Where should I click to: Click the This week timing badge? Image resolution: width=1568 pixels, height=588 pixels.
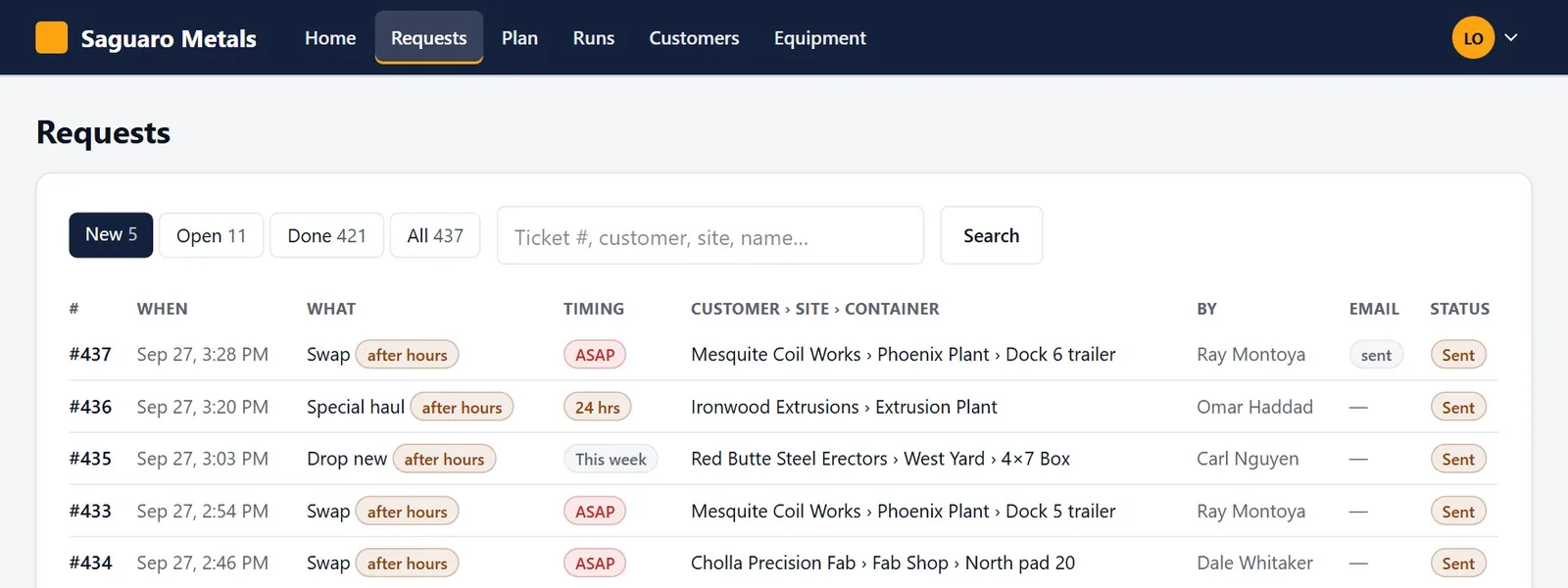[611, 459]
